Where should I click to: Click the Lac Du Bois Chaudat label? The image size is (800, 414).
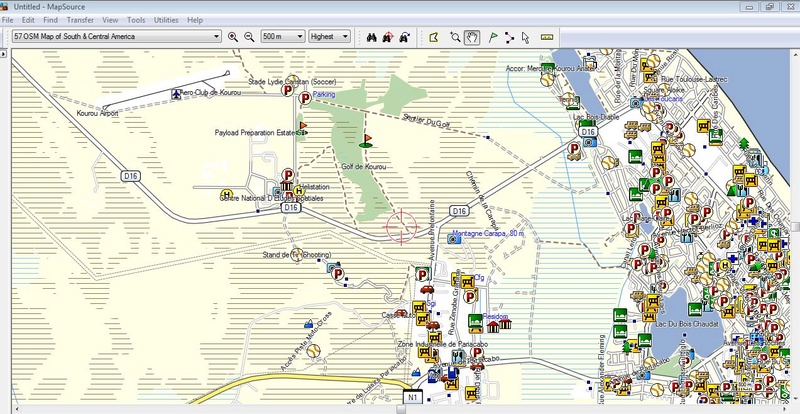coord(687,324)
